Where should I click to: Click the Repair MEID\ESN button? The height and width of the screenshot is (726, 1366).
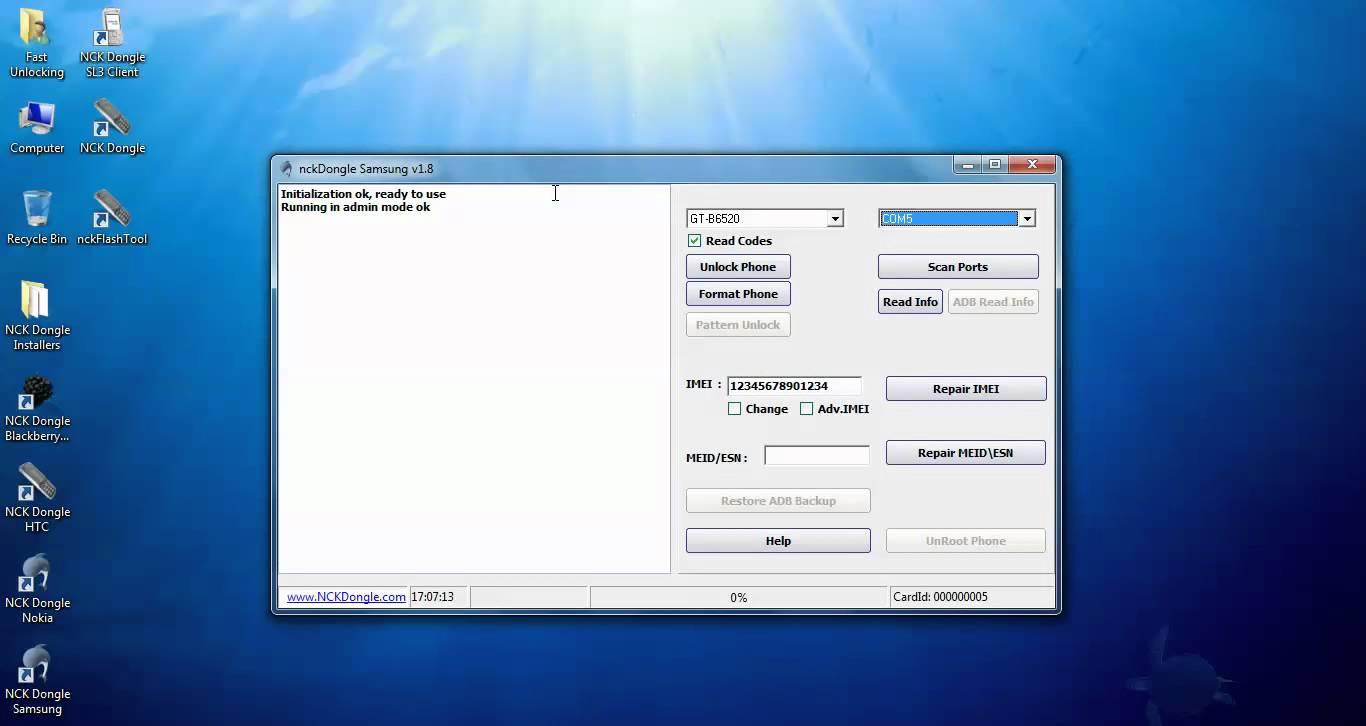[x=966, y=453]
